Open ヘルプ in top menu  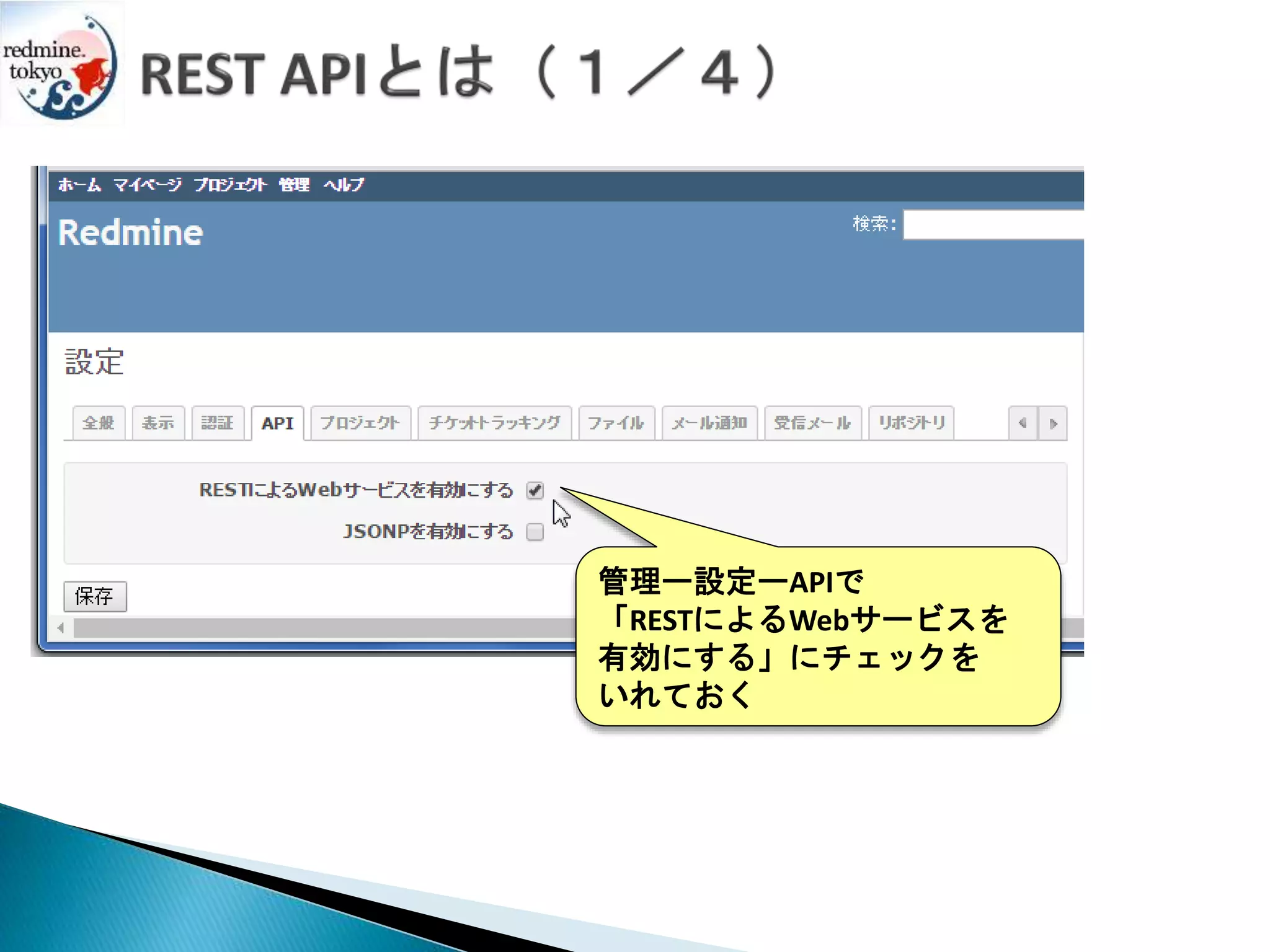(x=344, y=185)
